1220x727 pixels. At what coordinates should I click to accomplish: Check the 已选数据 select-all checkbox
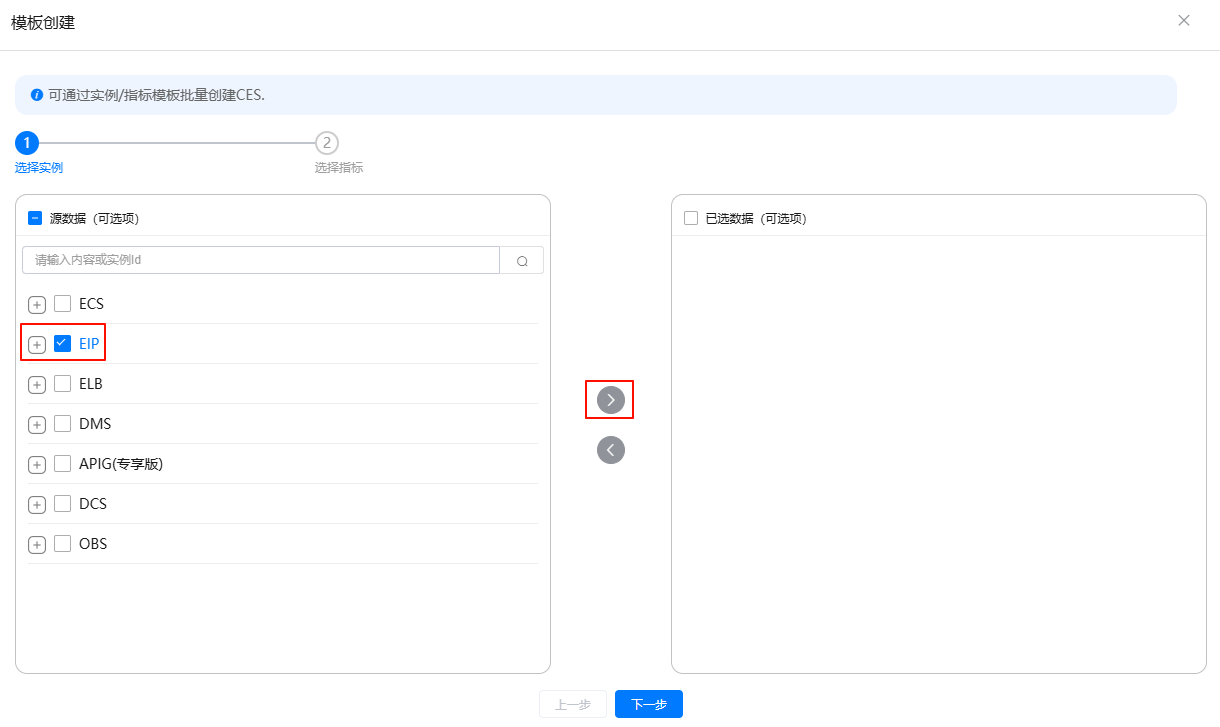pos(691,218)
